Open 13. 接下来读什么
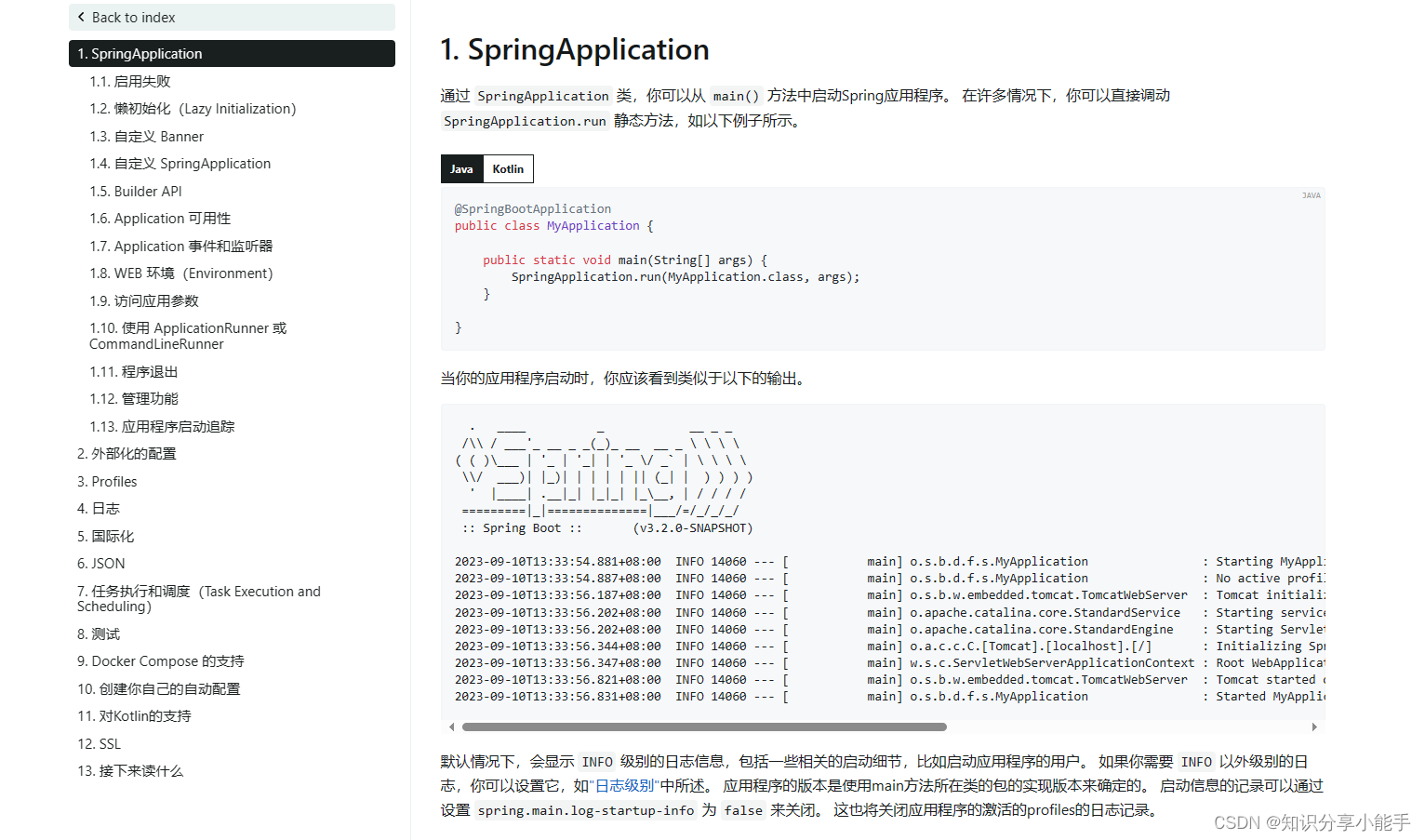The width and height of the screenshot is (1425, 840). tap(130, 771)
